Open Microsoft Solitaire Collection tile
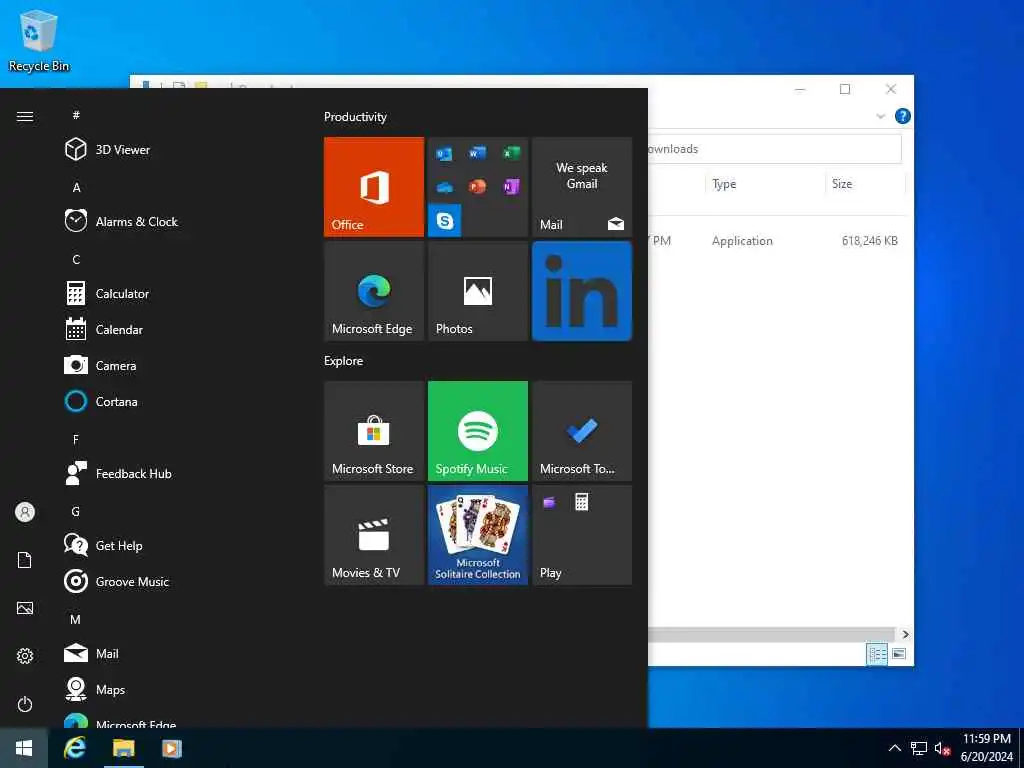The height and width of the screenshot is (768, 1024). (x=478, y=535)
